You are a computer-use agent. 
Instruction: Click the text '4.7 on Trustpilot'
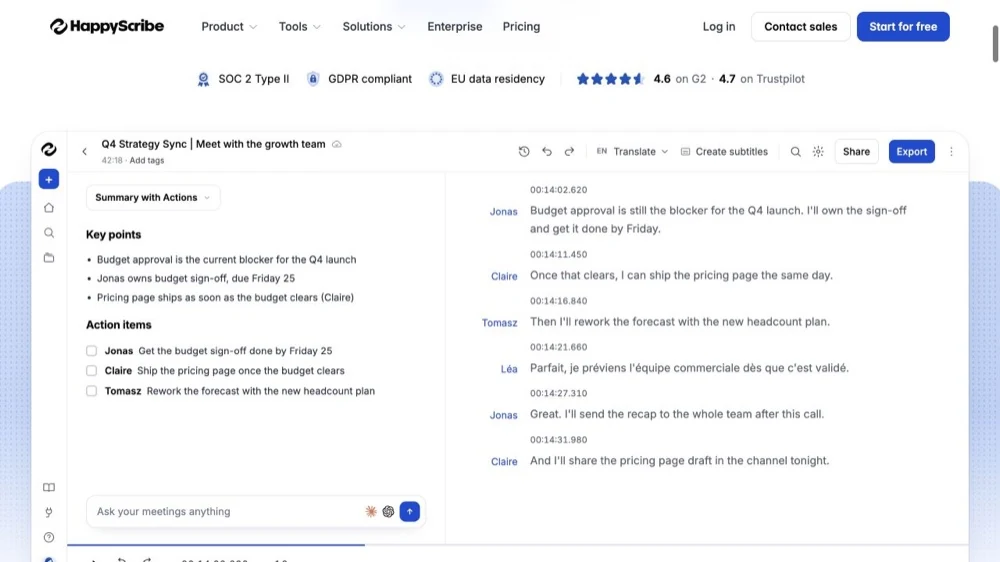point(761,79)
